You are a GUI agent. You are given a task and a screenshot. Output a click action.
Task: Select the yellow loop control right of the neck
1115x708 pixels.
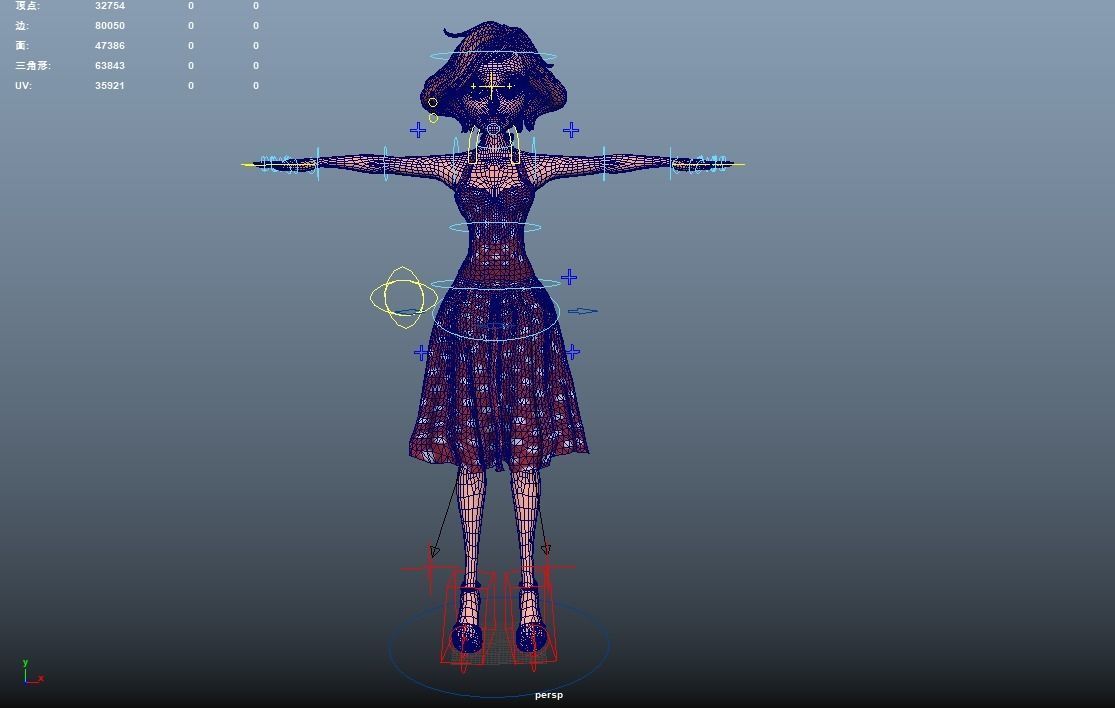click(514, 146)
